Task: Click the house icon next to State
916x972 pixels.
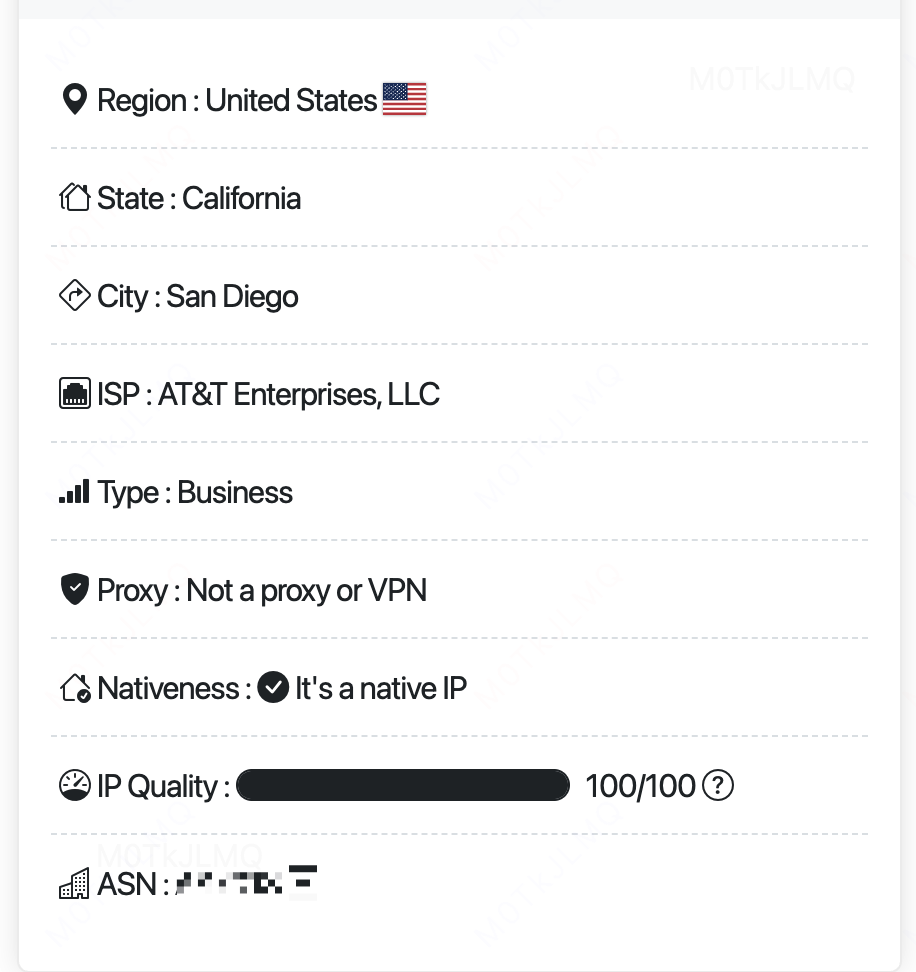Action: point(74,198)
